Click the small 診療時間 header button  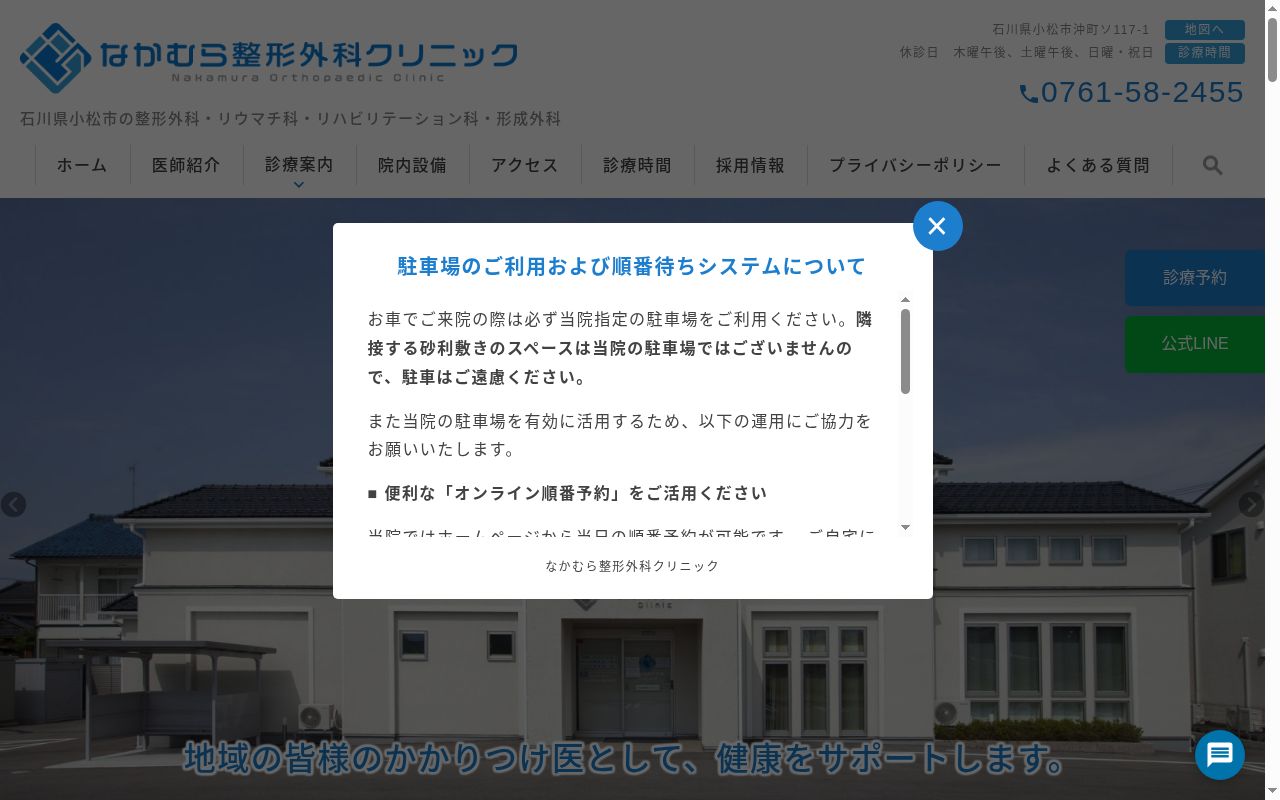pos(1205,53)
